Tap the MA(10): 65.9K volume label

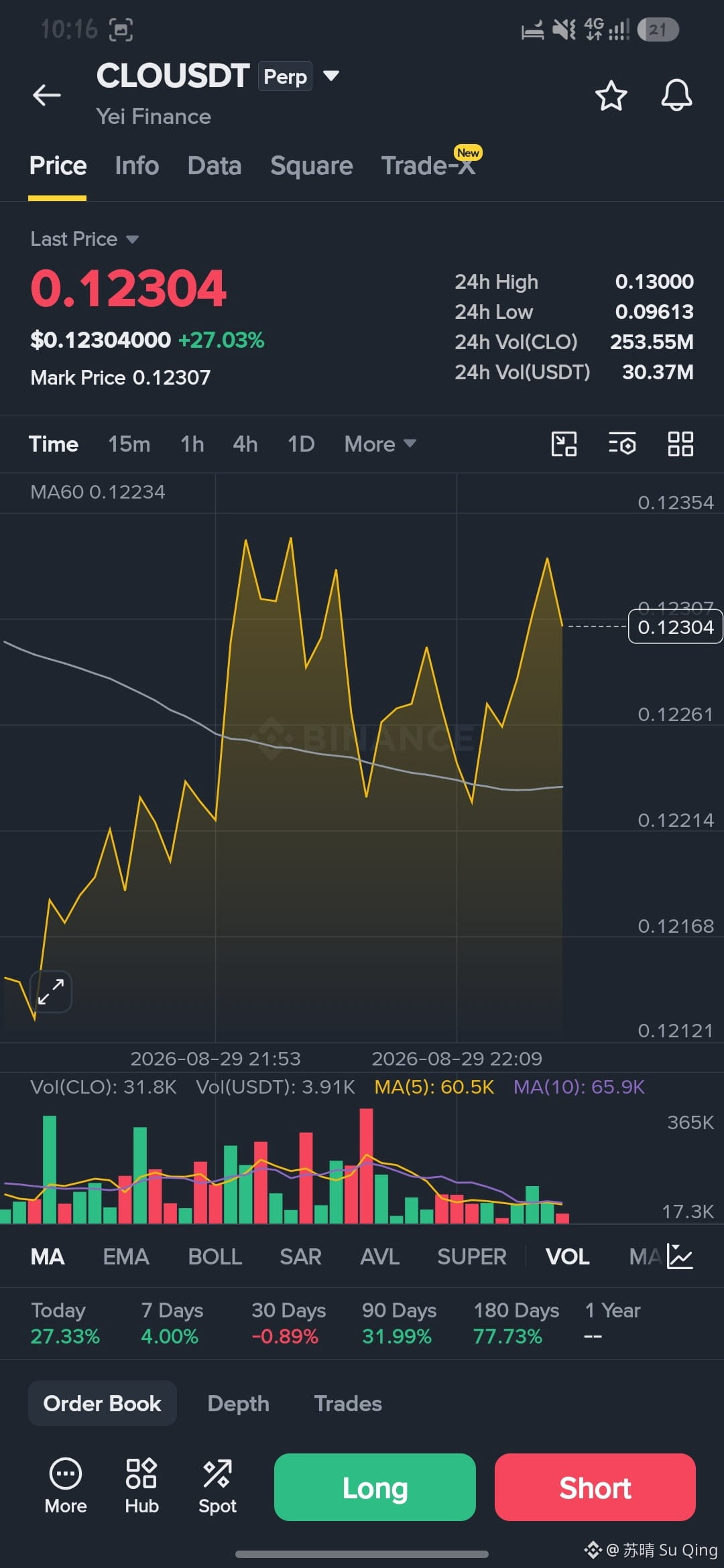[x=579, y=1087]
